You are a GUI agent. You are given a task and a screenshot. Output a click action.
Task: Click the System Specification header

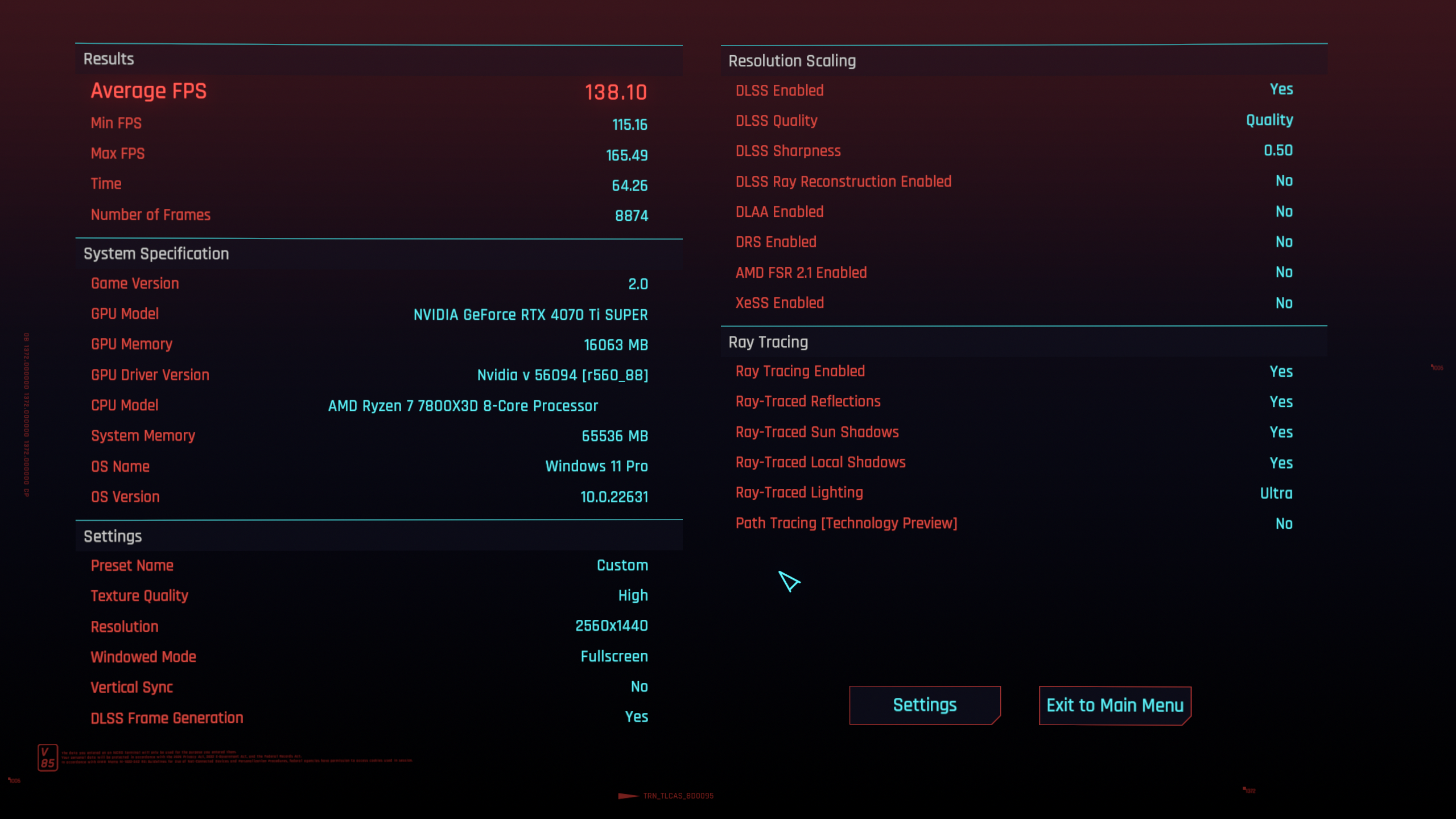coord(156,254)
